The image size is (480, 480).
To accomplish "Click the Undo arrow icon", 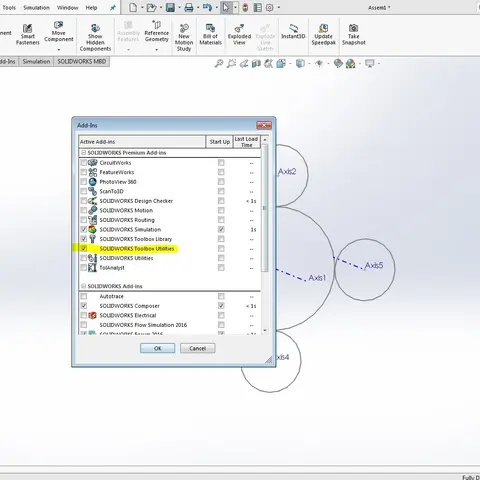I will [x=207, y=7].
